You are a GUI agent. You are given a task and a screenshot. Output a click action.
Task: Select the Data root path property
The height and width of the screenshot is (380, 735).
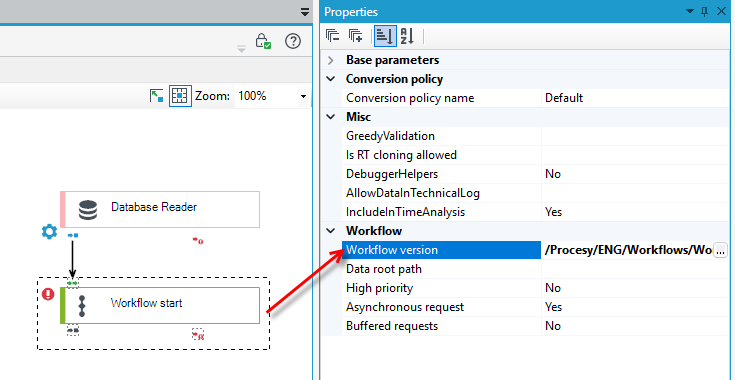coord(442,269)
